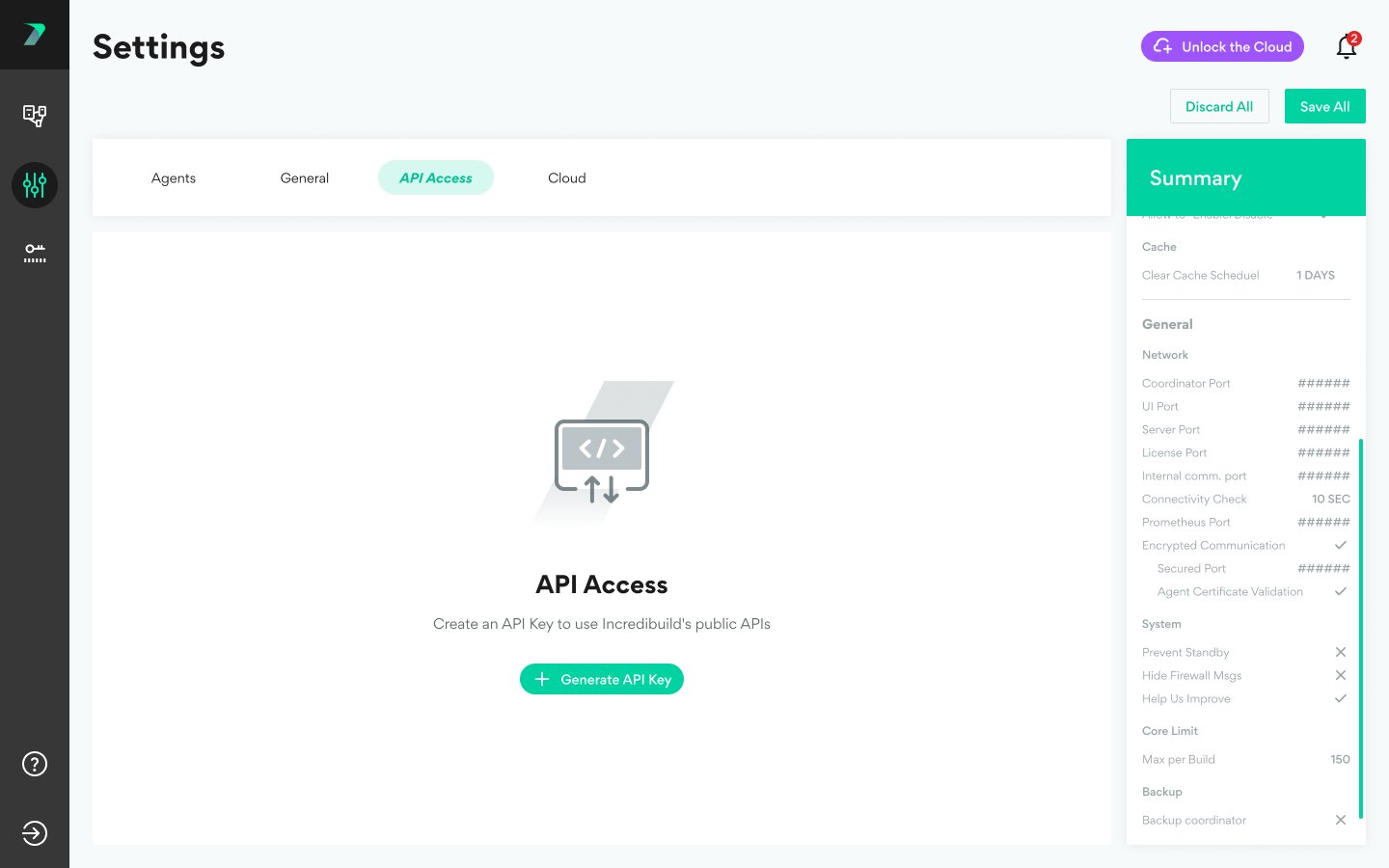
Task: Click the X next to Hide Firewall Msgs
Action: pyautogui.click(x=1341, y=675)
